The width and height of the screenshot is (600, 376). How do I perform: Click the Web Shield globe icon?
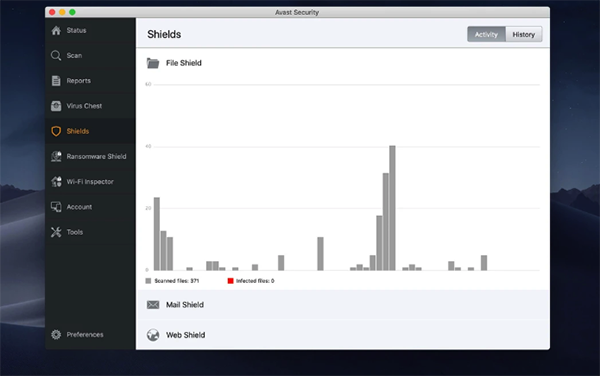[x=153, y=335]
